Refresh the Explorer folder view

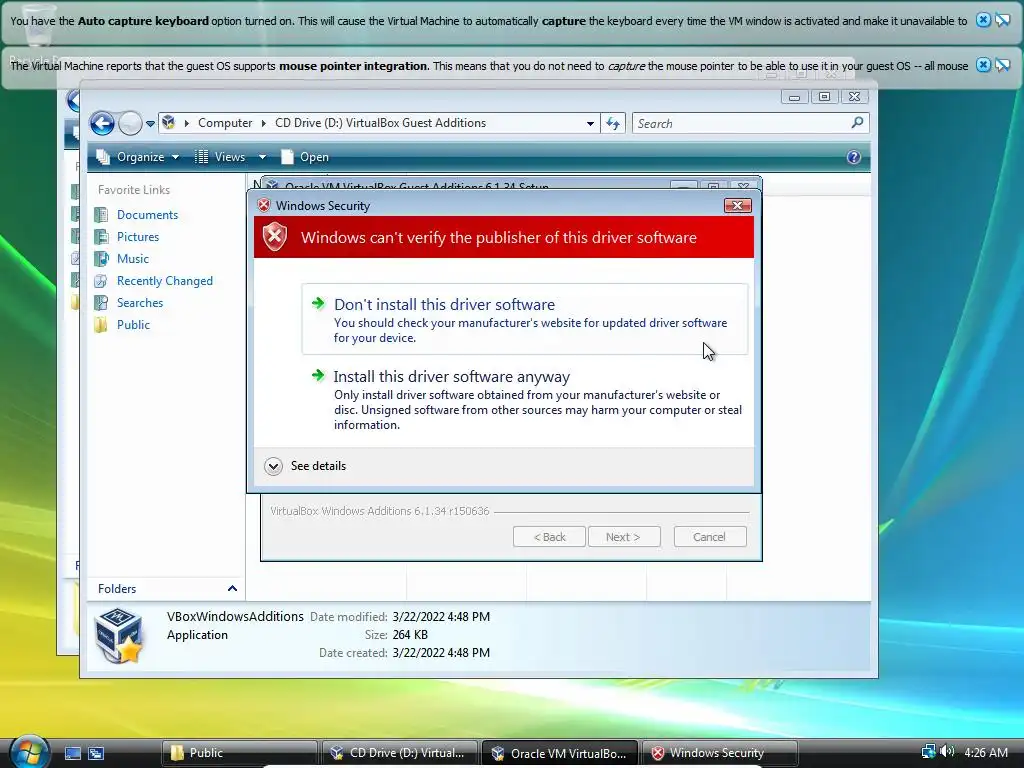pyautogui.click(x=613, y=123)
